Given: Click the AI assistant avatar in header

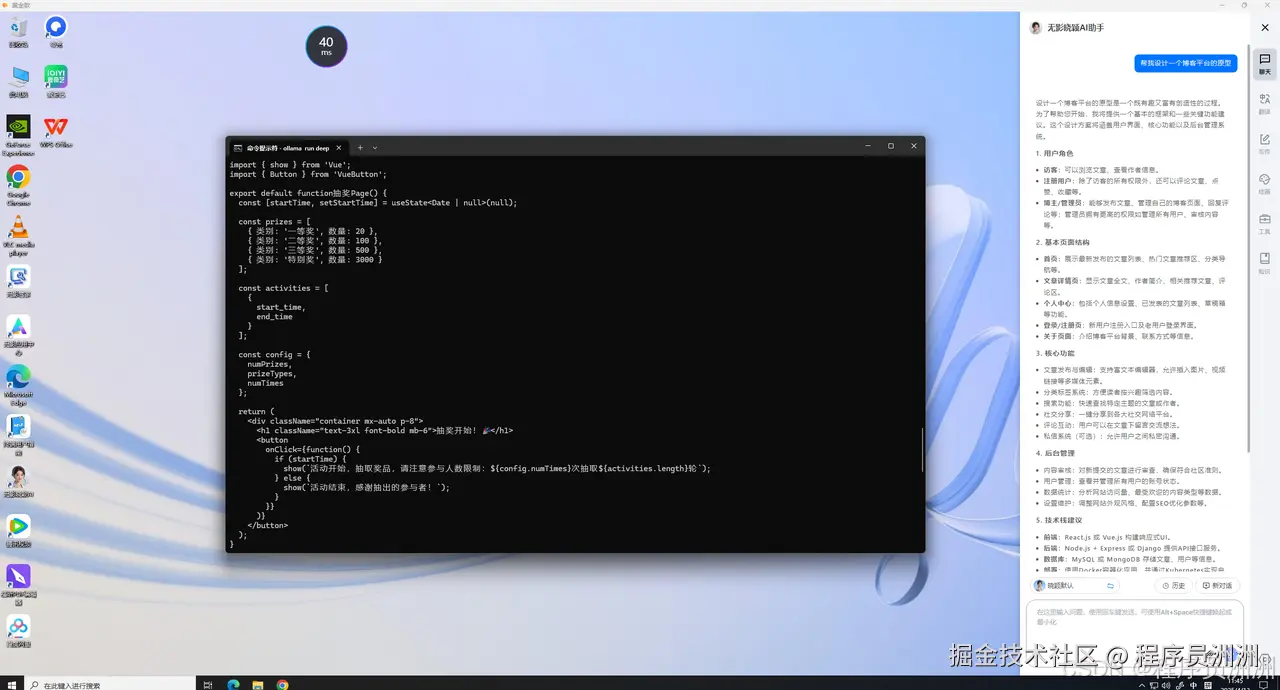Looking at the screenshot, I should tap(1036, 28).
